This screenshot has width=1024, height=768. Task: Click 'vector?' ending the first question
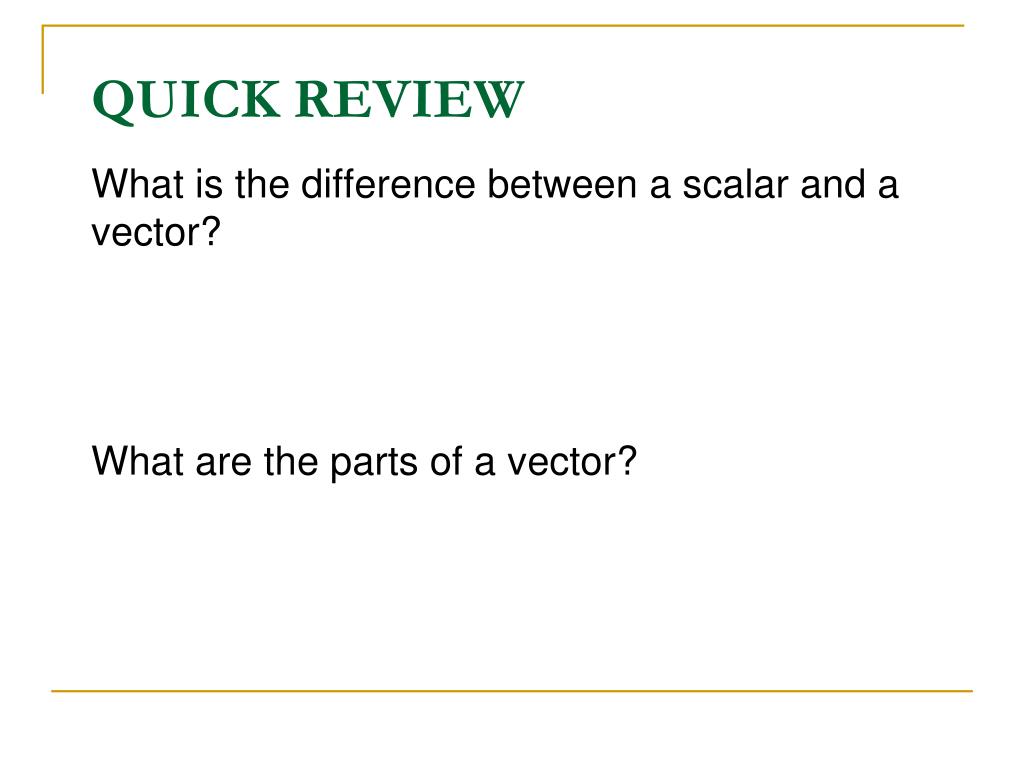click(x=156, y=232)
